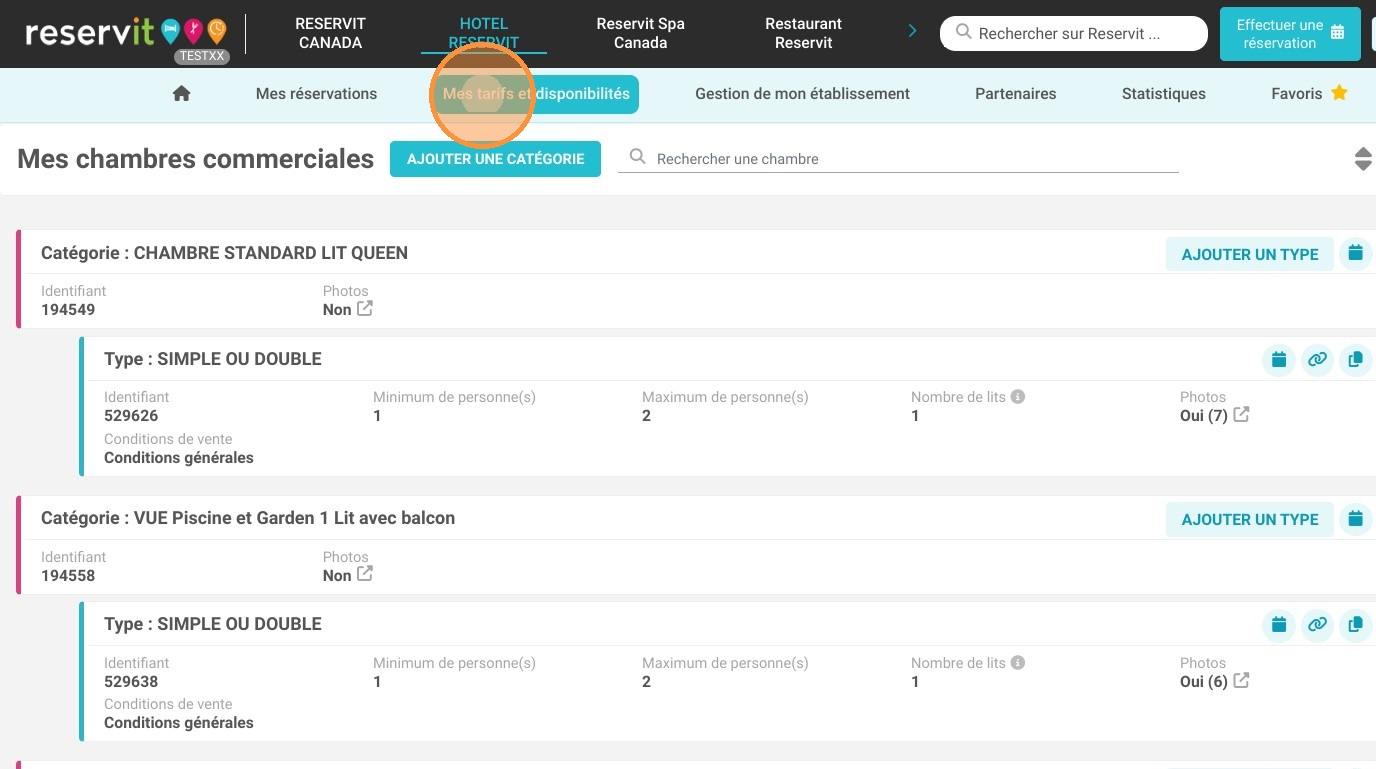Open Statistiques menu
1376x769 pixels.
[x=1164, y=94]
